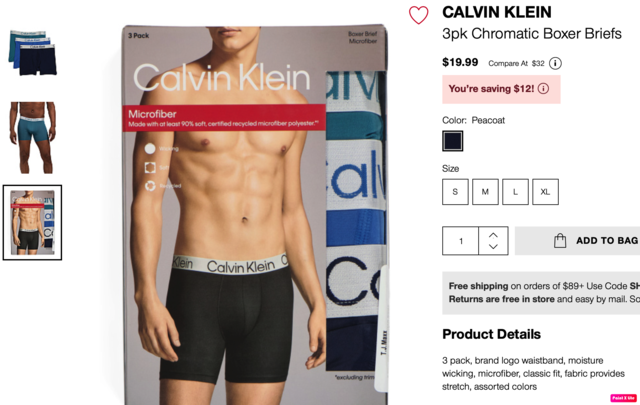Image resolution: width=640 pixels, height=405 pixels.
Task: Open info icon beside You're saving $12
Action: [x=543, y=89]
